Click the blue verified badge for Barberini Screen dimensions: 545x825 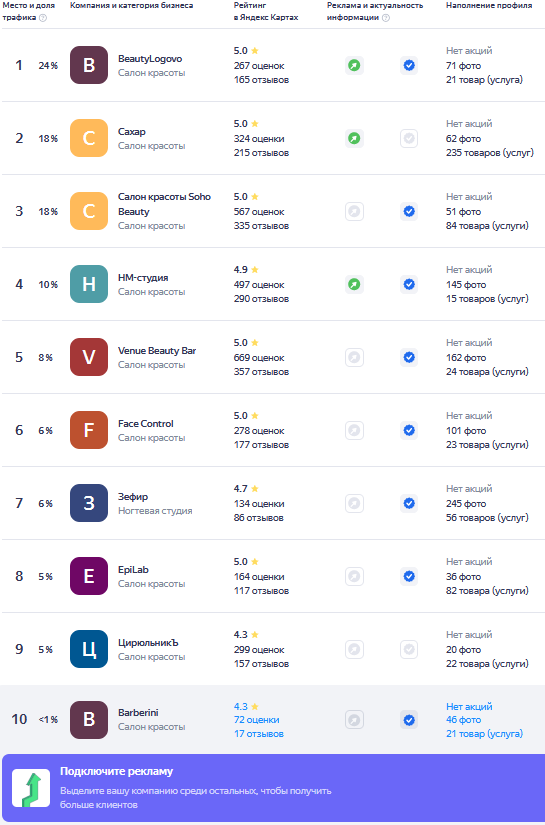click(409, 720)
